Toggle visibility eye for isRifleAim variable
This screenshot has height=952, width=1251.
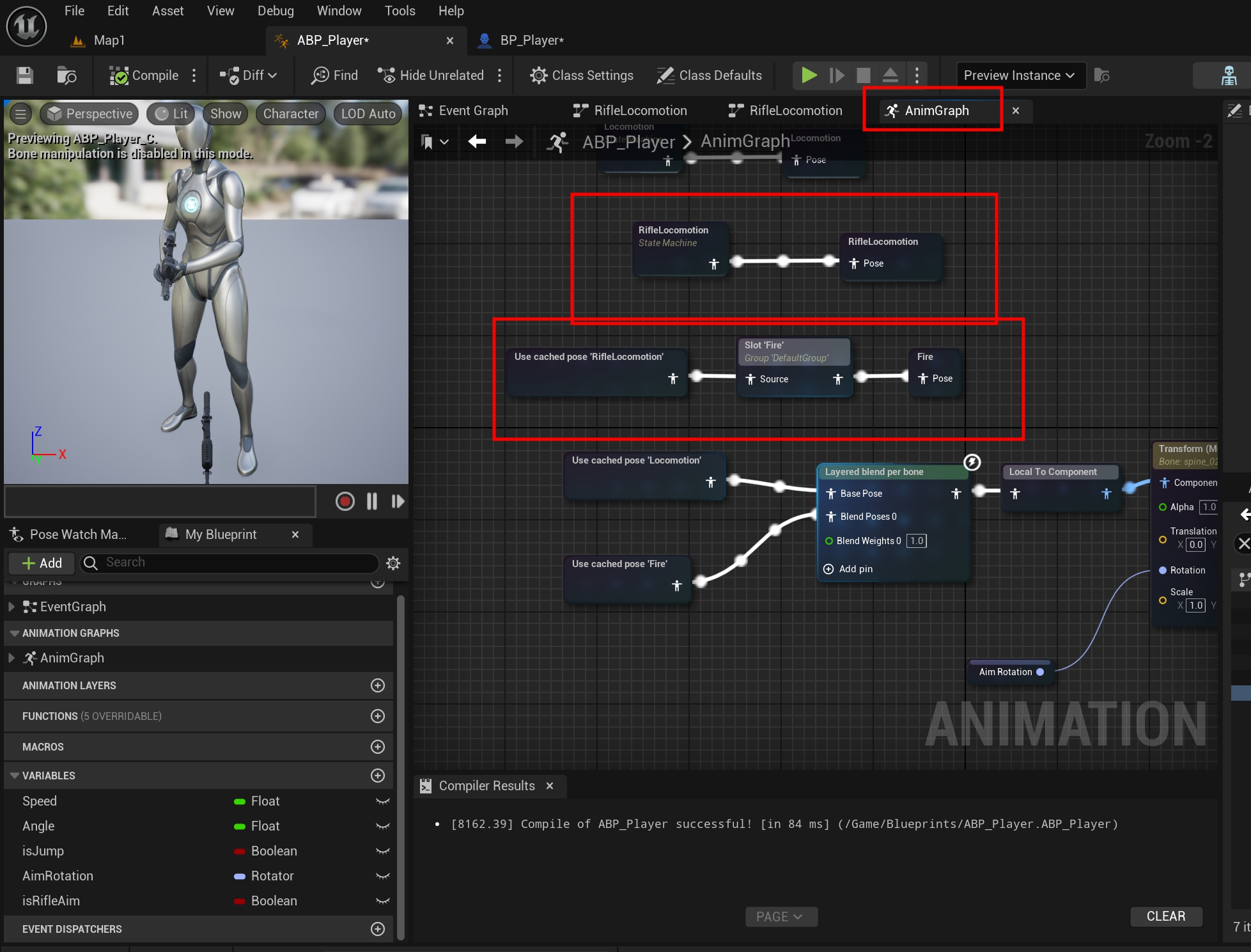pos(383,901)
